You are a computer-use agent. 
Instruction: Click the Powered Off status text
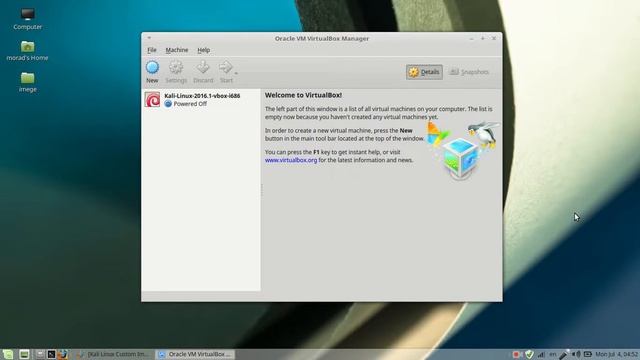(x=190, y=104)
